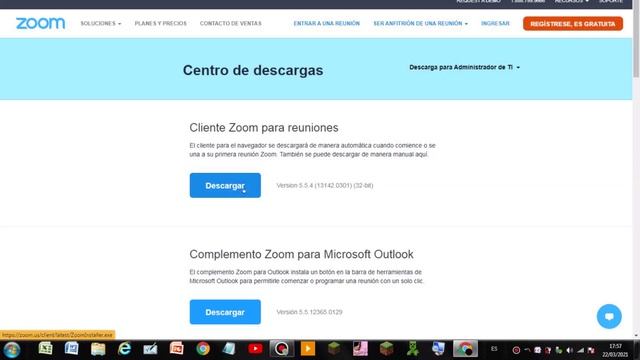
Task: Click version text 5.5.12365.0129
Action: click(309, 312)
